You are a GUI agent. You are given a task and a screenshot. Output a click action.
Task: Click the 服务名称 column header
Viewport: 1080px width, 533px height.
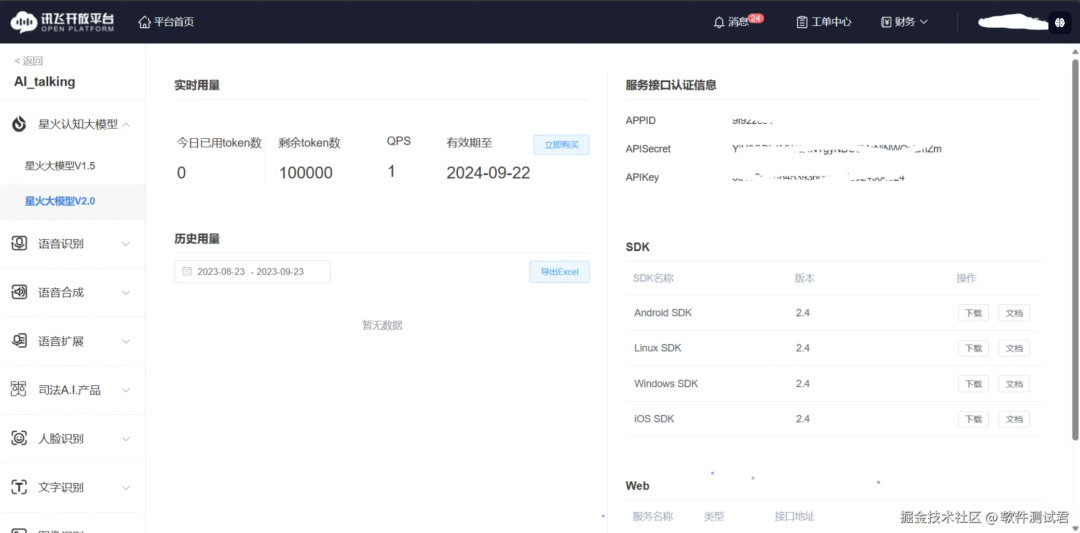(x=653, y=516)
